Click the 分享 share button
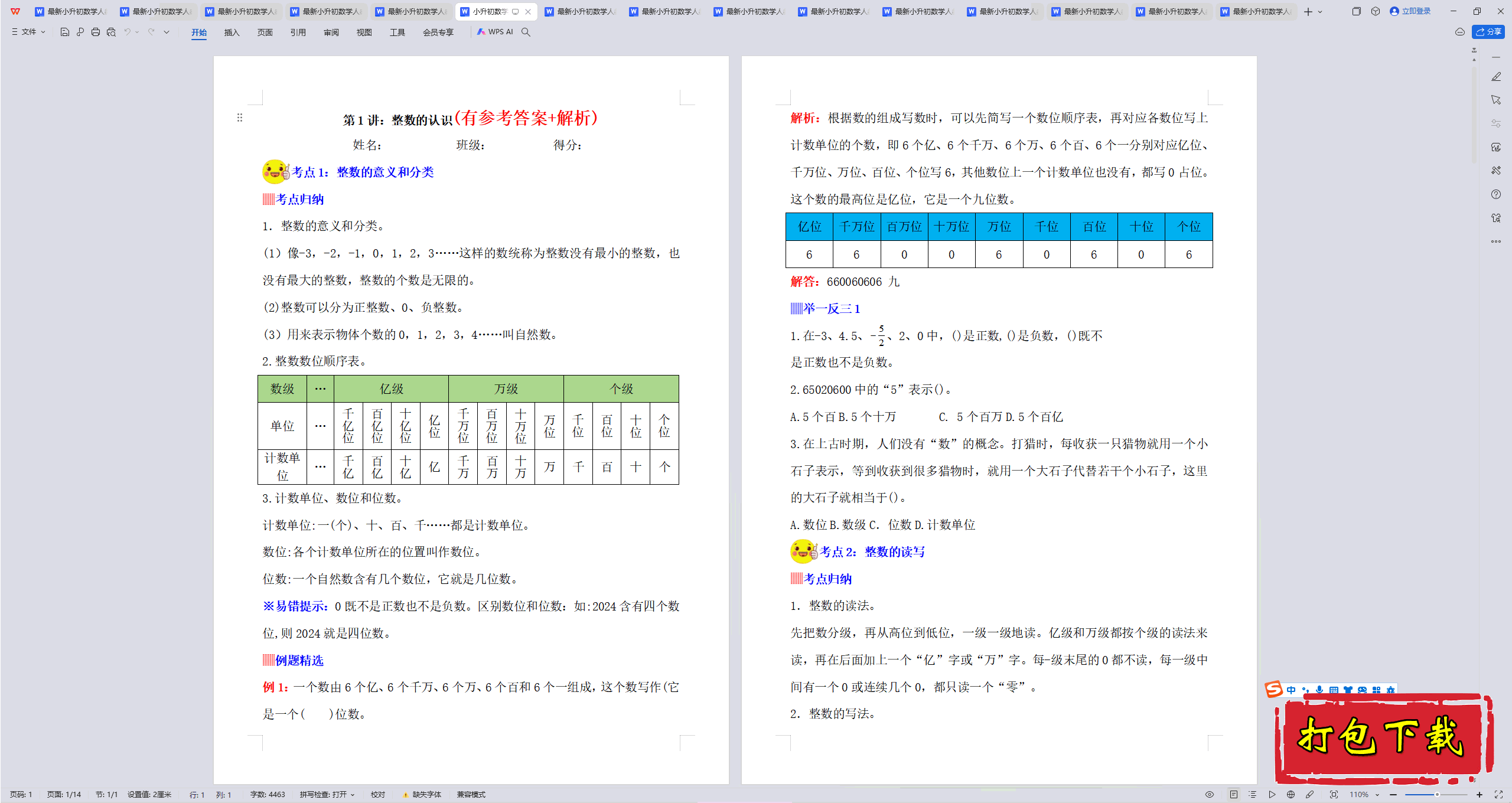 pos(1488,32)
